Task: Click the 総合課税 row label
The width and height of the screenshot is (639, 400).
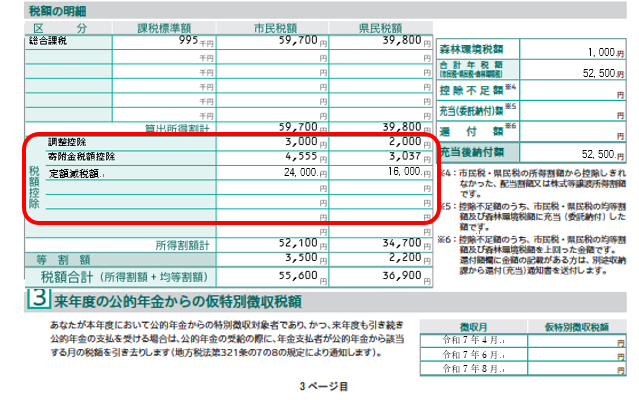Action: pos(48,41)
